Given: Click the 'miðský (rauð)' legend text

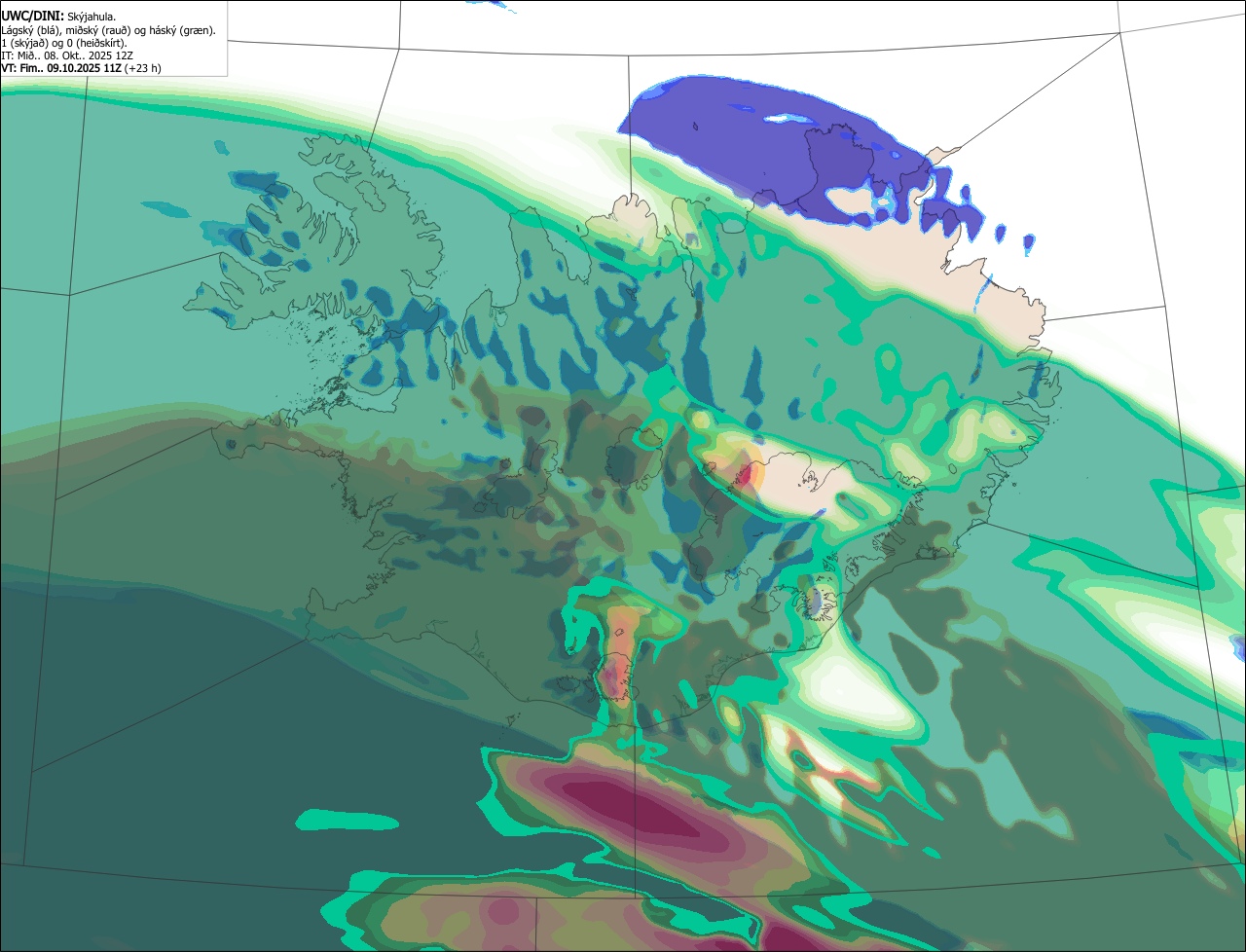Looking at the screenshot, I should 98,31.
